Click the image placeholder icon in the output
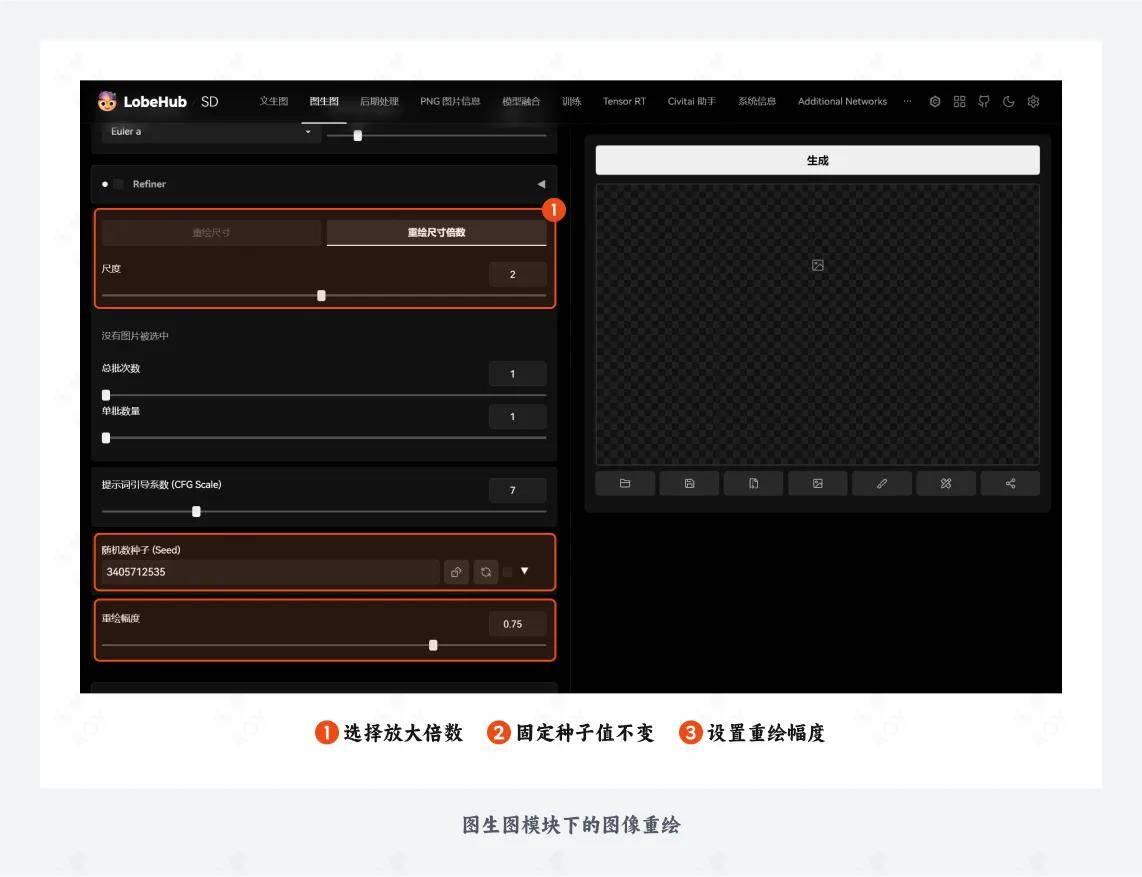The width and height of the screenshot is (1142, 877). pos(818,265)
